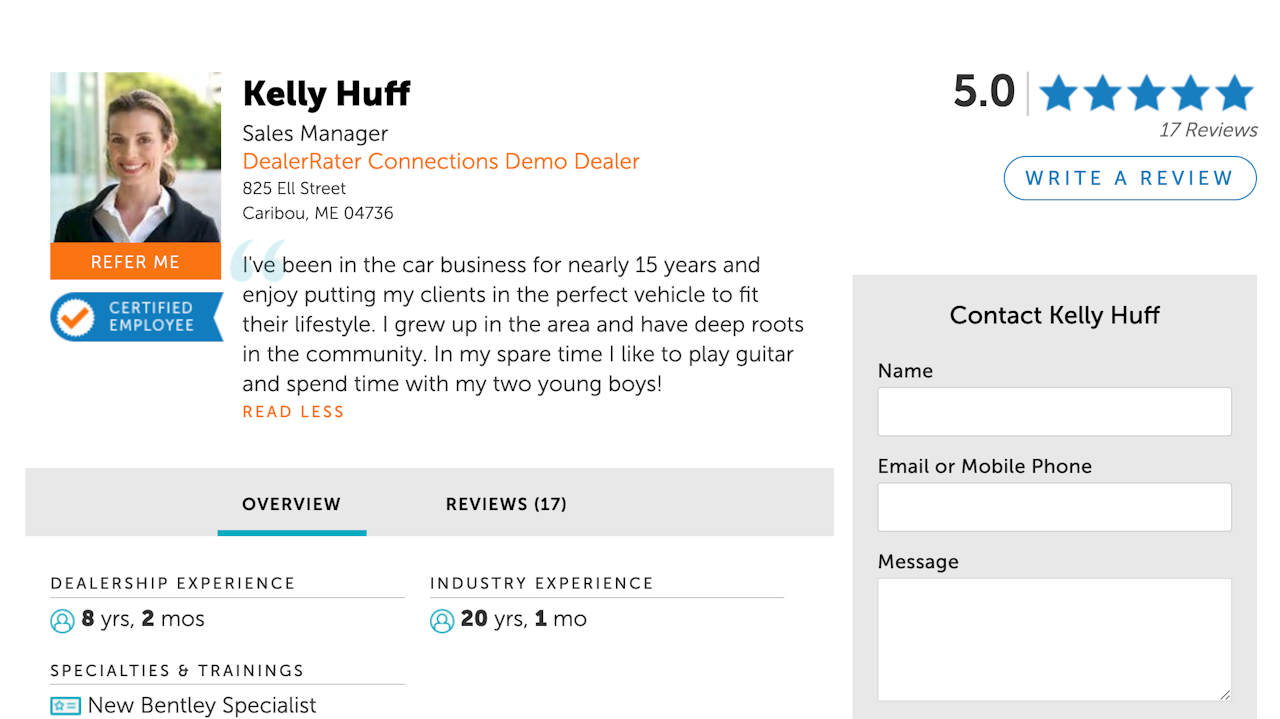
Task: Open the Reviews (17) tab
Action: pos(506,504)
